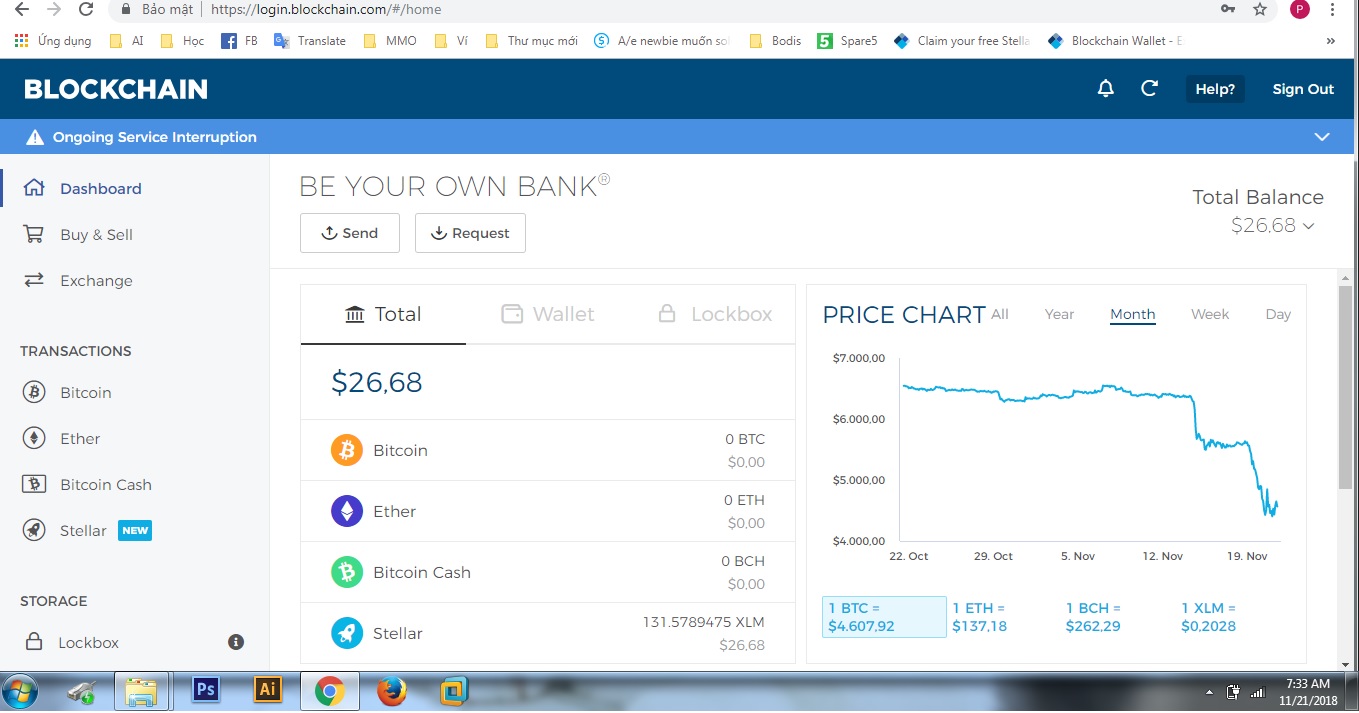Open the Ứng dụng apps shortcut in the bookmarks bar

[53, 41]
